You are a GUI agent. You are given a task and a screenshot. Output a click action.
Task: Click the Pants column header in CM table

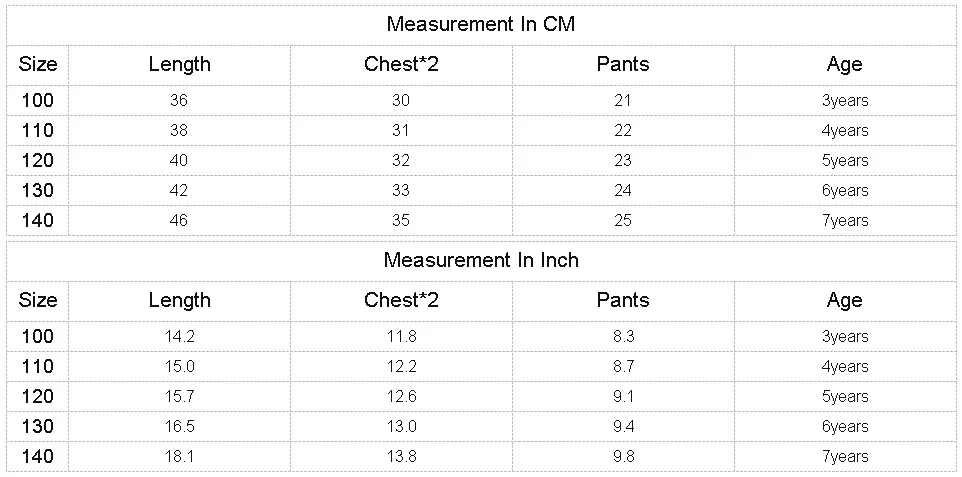pyautogui.click(x=623, y=64)
